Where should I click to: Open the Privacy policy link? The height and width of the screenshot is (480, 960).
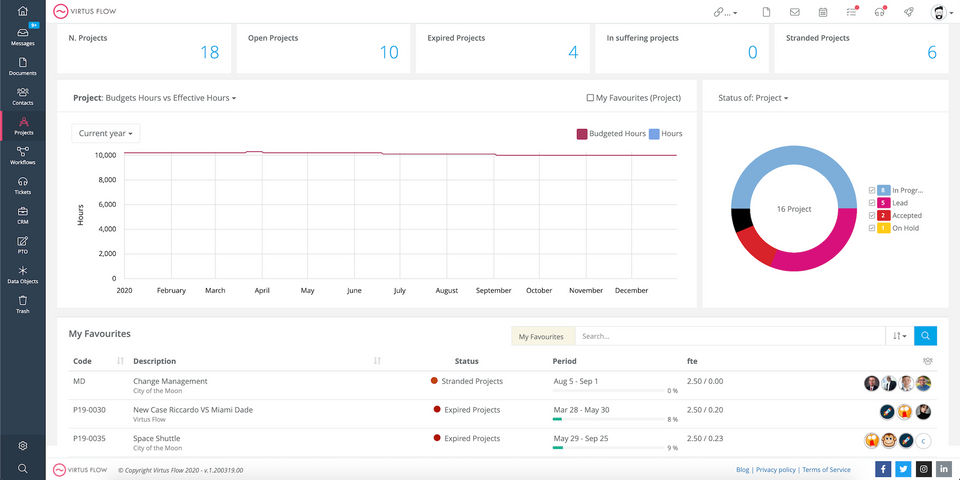point(776,469)
